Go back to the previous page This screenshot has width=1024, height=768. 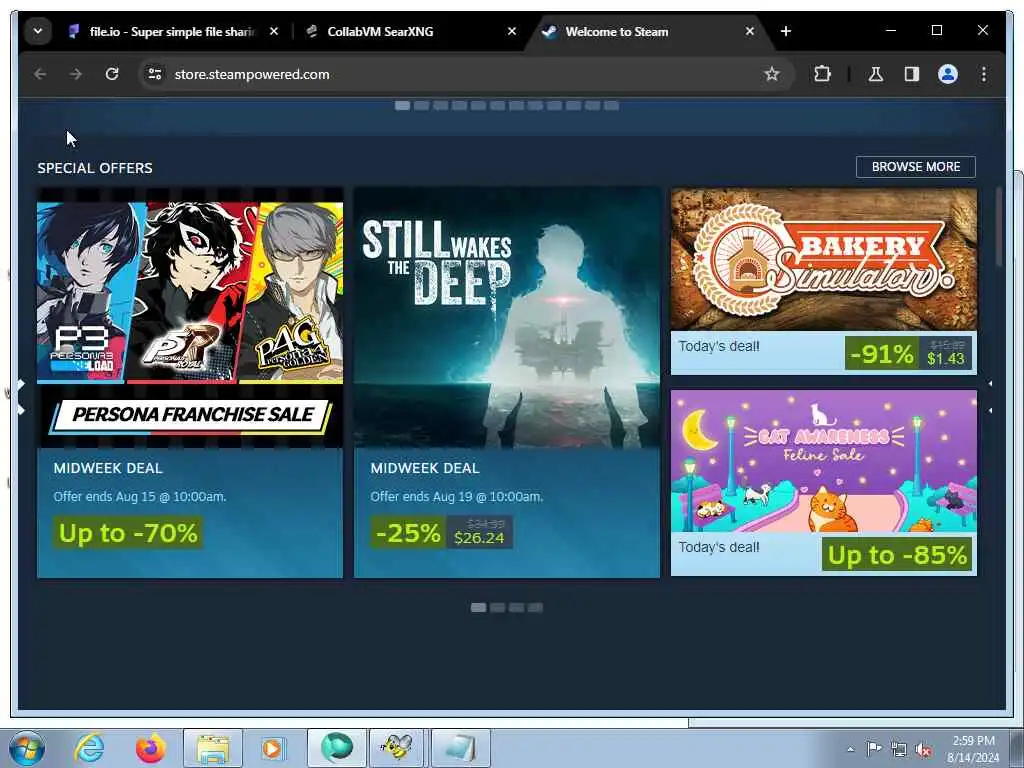pos(40,74)
